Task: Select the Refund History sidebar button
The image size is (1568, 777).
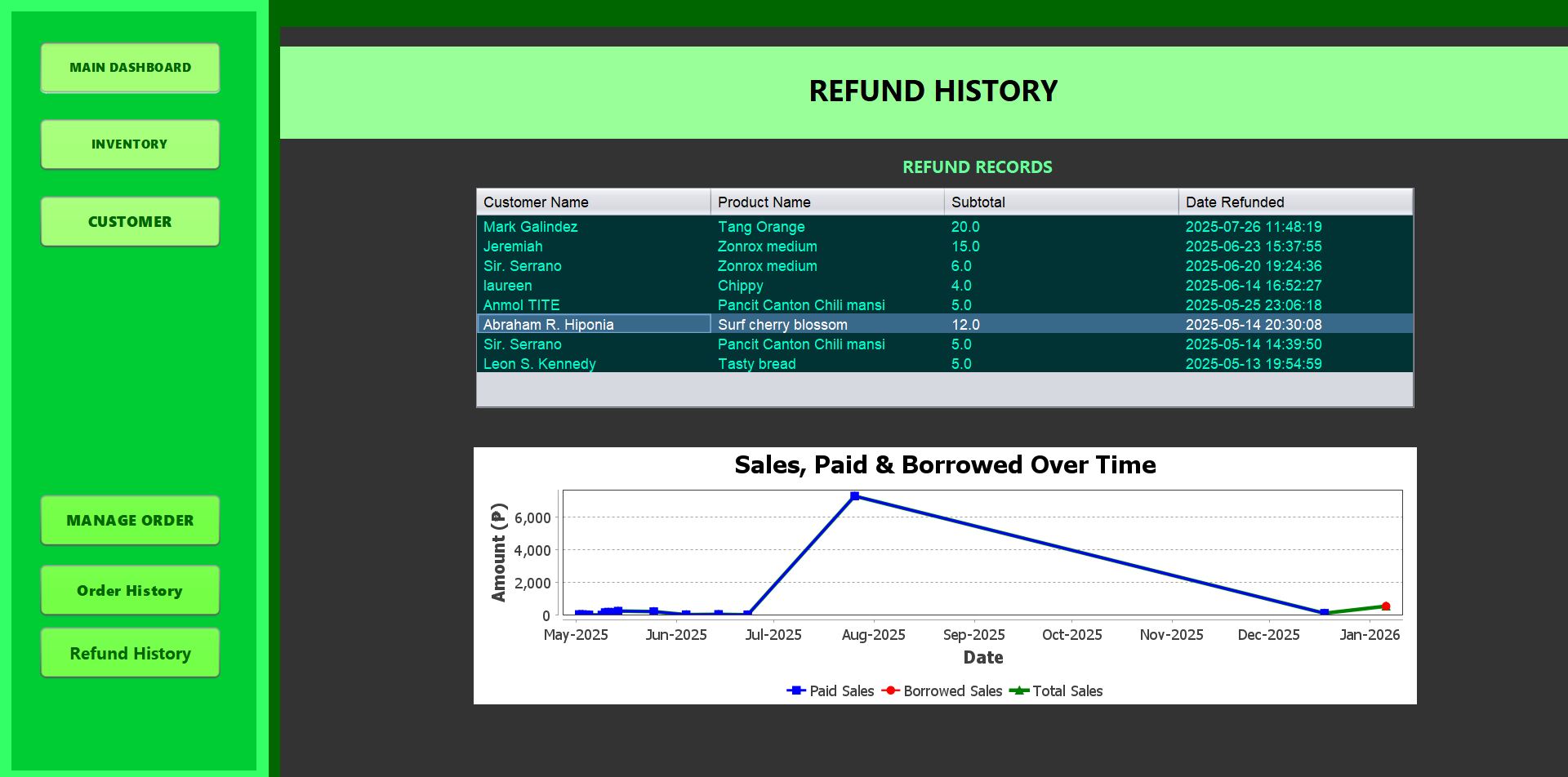Action: (130, 653)
